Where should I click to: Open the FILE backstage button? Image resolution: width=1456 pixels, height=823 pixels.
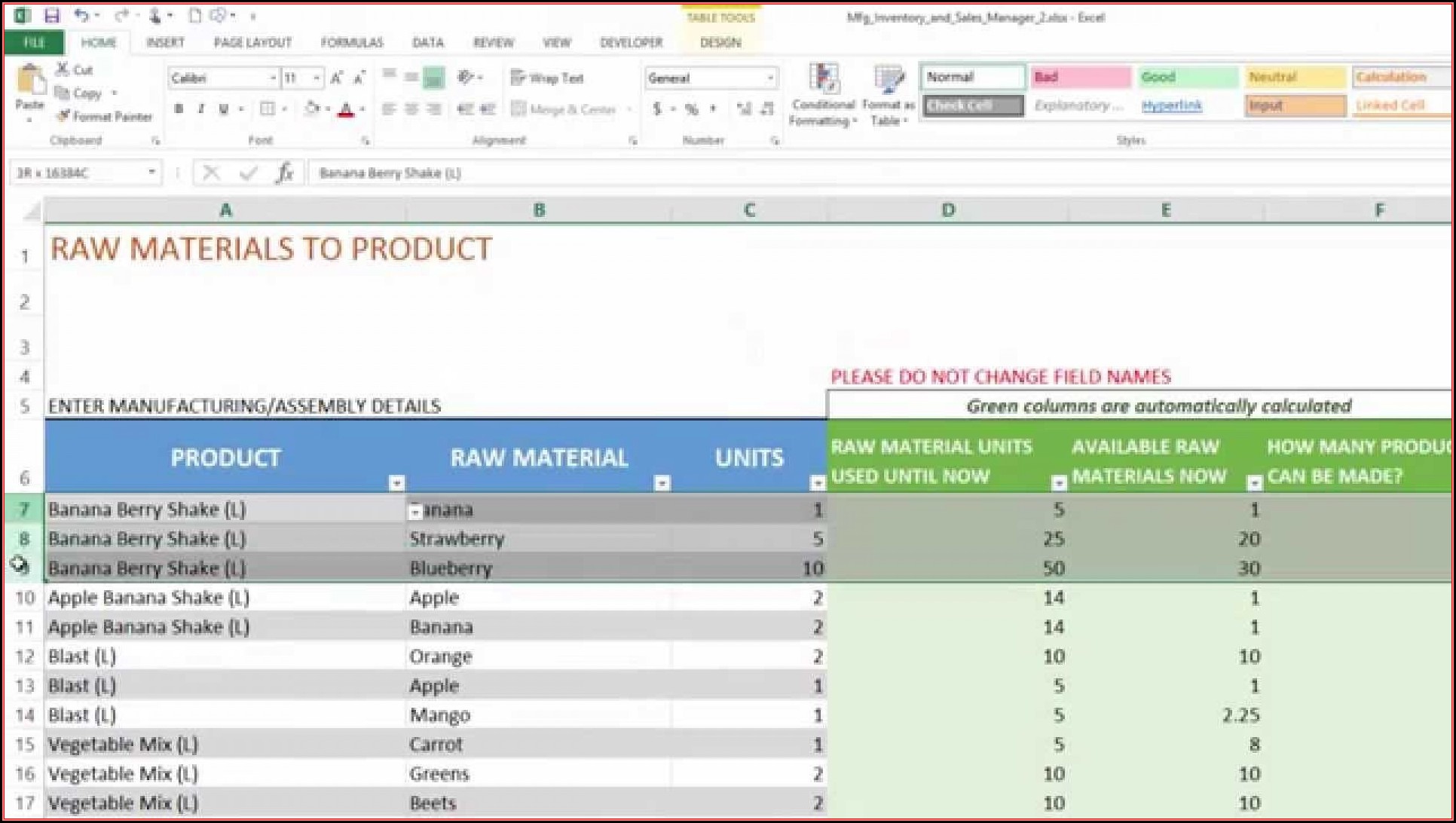point(34,43)
